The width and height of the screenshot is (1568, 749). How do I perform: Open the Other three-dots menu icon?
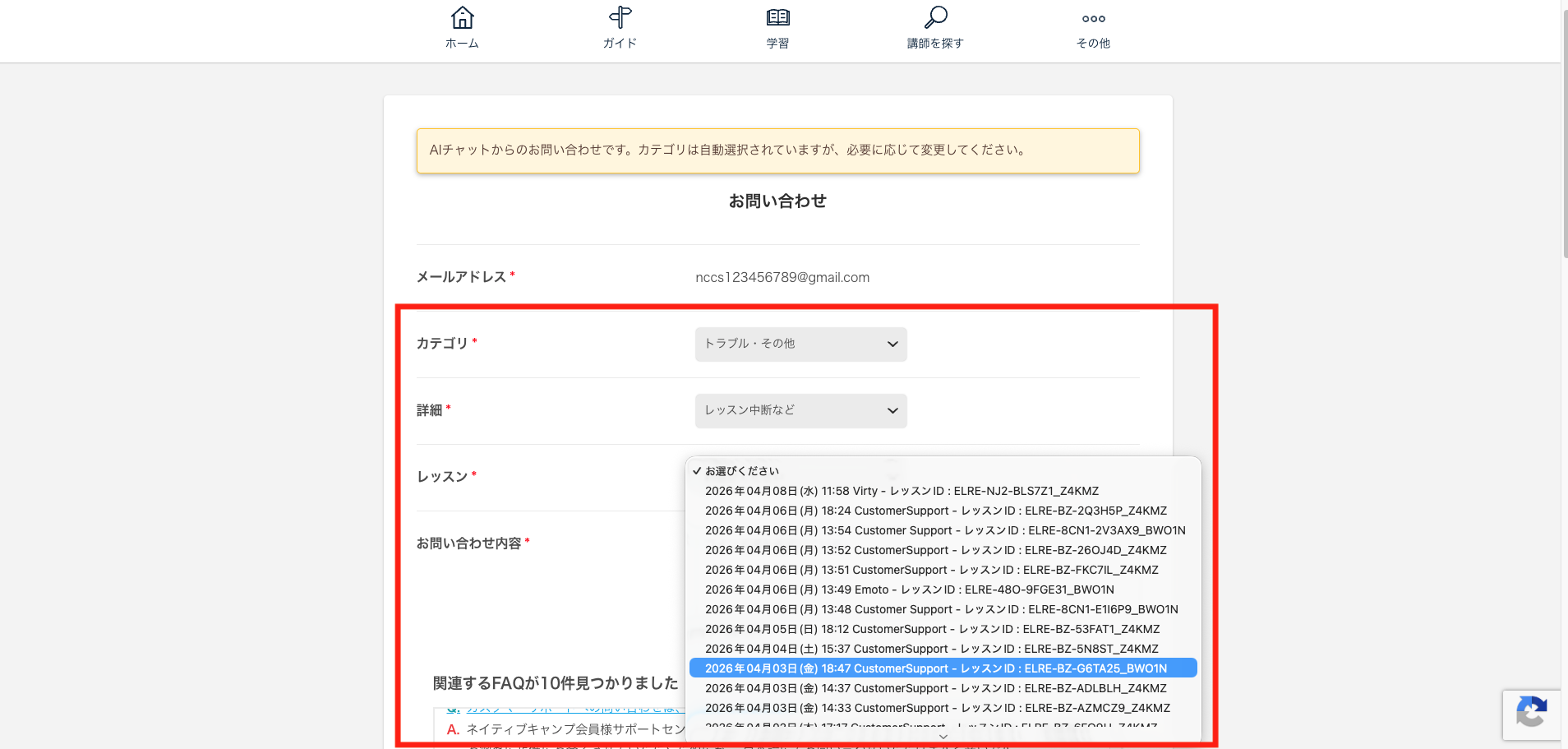(x=1093, y=19)
